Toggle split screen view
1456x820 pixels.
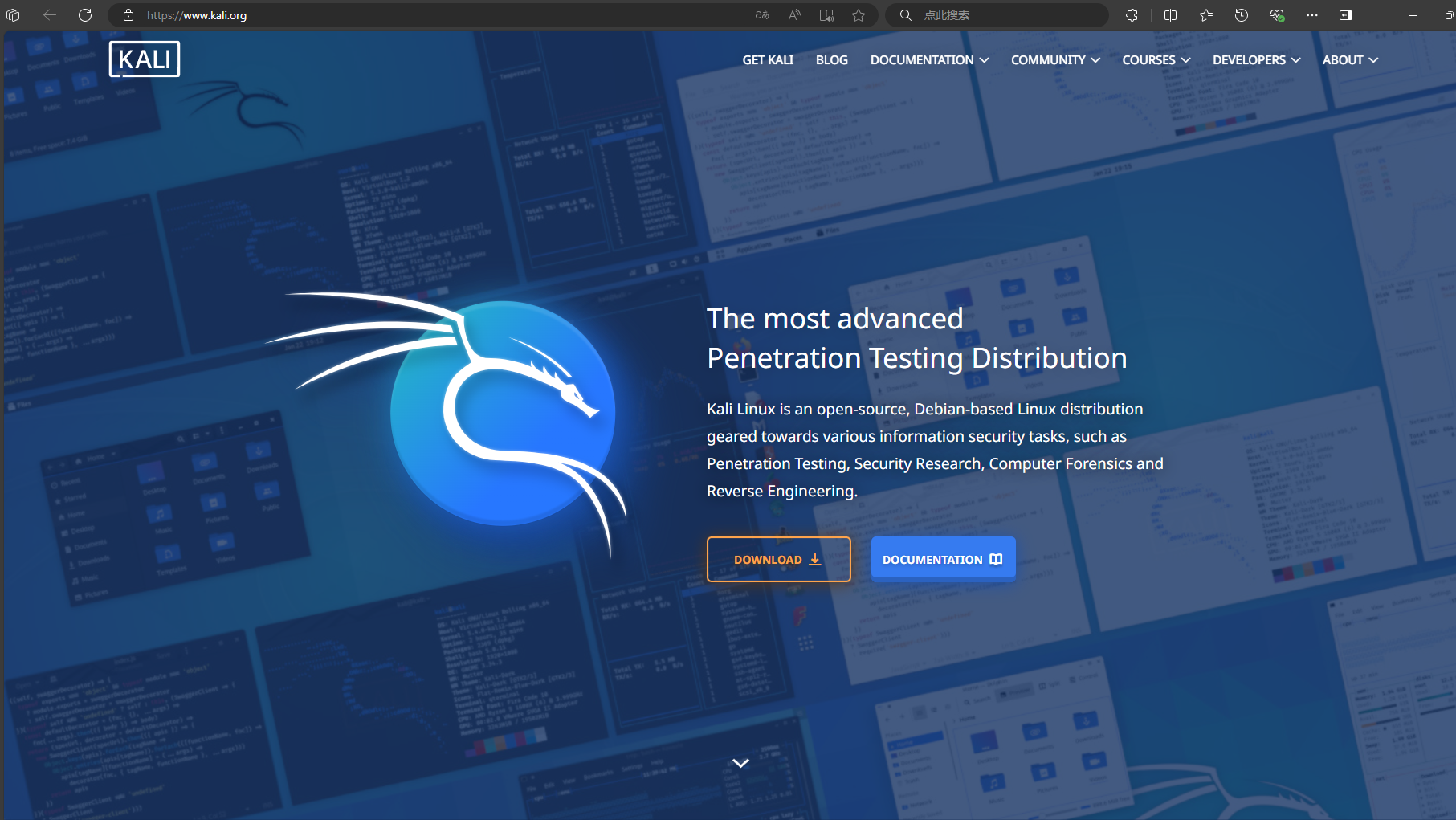[x=1170, y=15]
